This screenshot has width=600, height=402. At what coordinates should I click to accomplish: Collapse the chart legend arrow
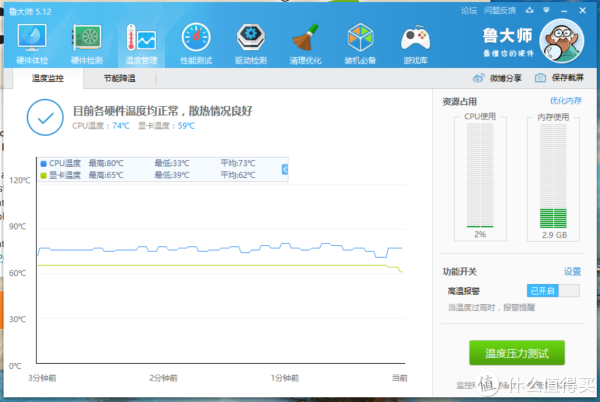(285, 169)
